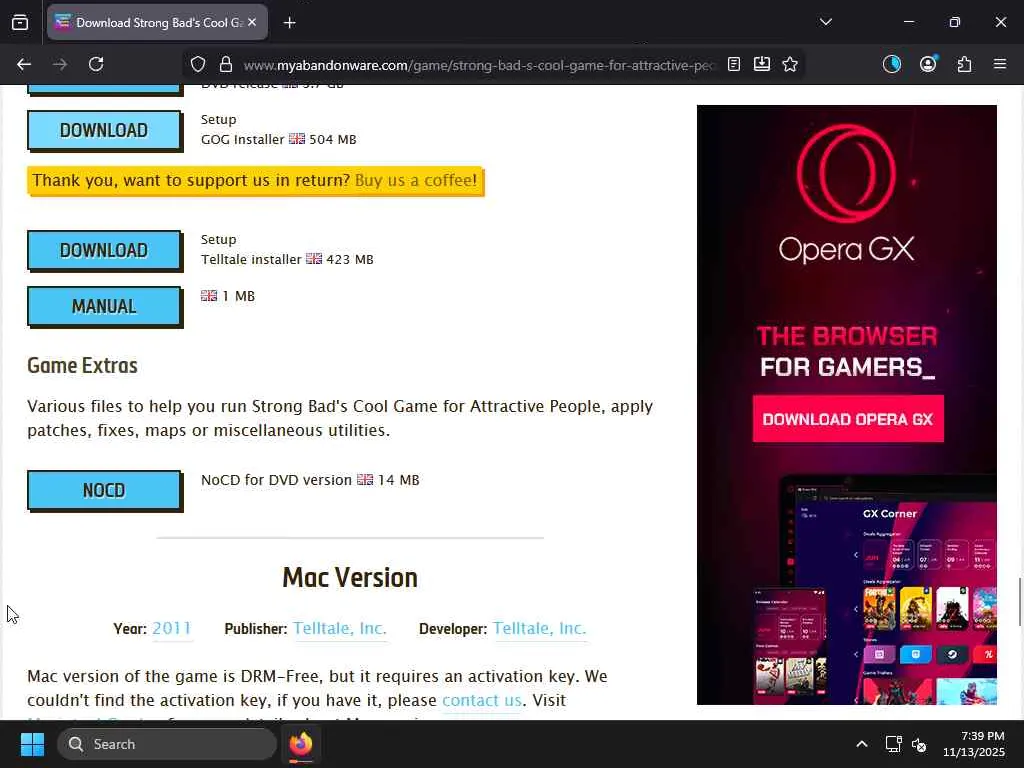Open the blue circular extension icon in toolbar

pos(891,64)
